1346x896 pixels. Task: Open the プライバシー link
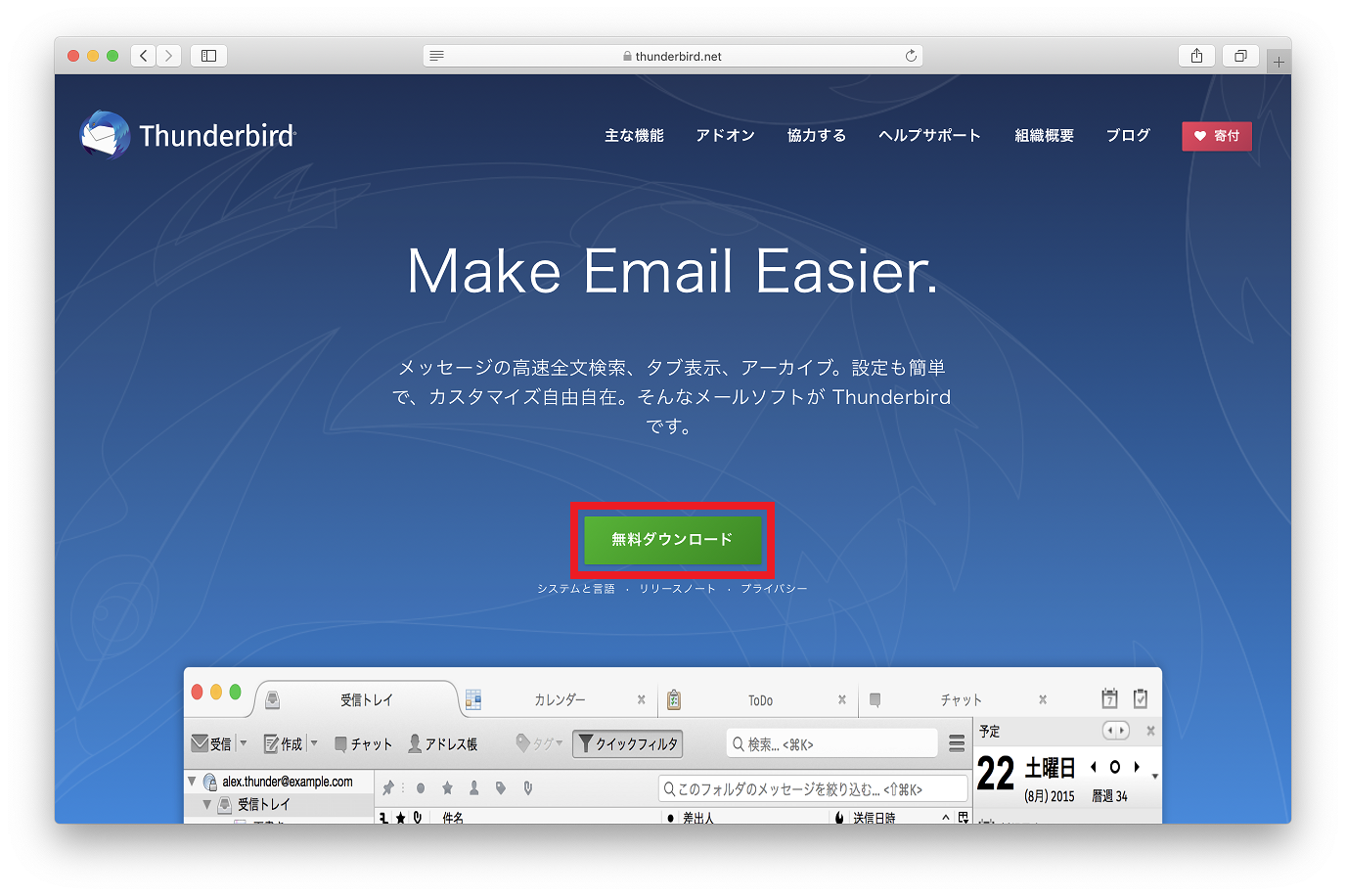[774, 589]
